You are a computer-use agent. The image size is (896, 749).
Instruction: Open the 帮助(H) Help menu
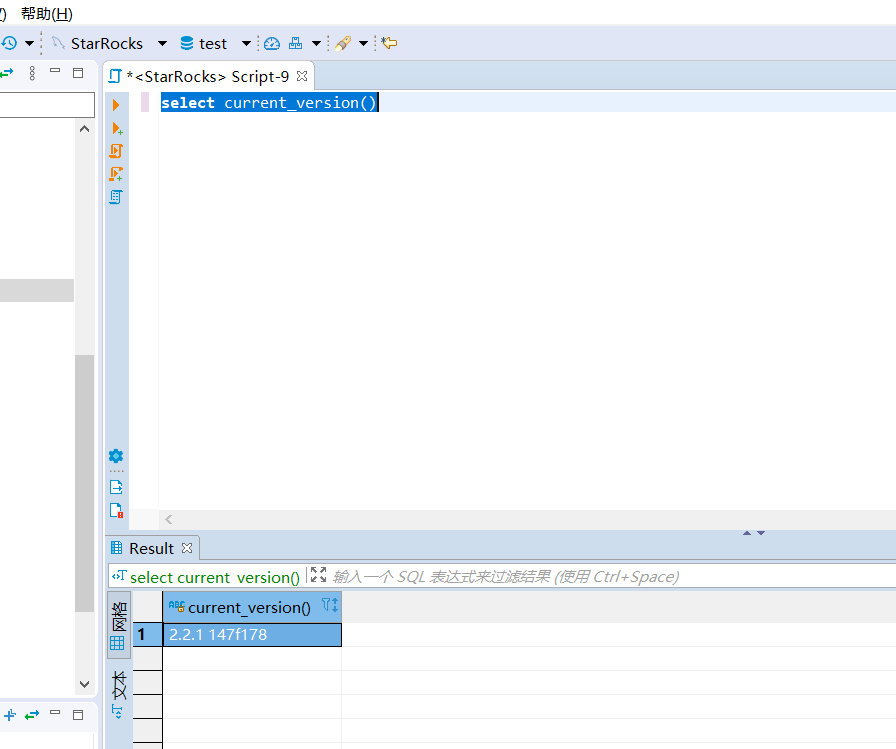click(47, 13)
